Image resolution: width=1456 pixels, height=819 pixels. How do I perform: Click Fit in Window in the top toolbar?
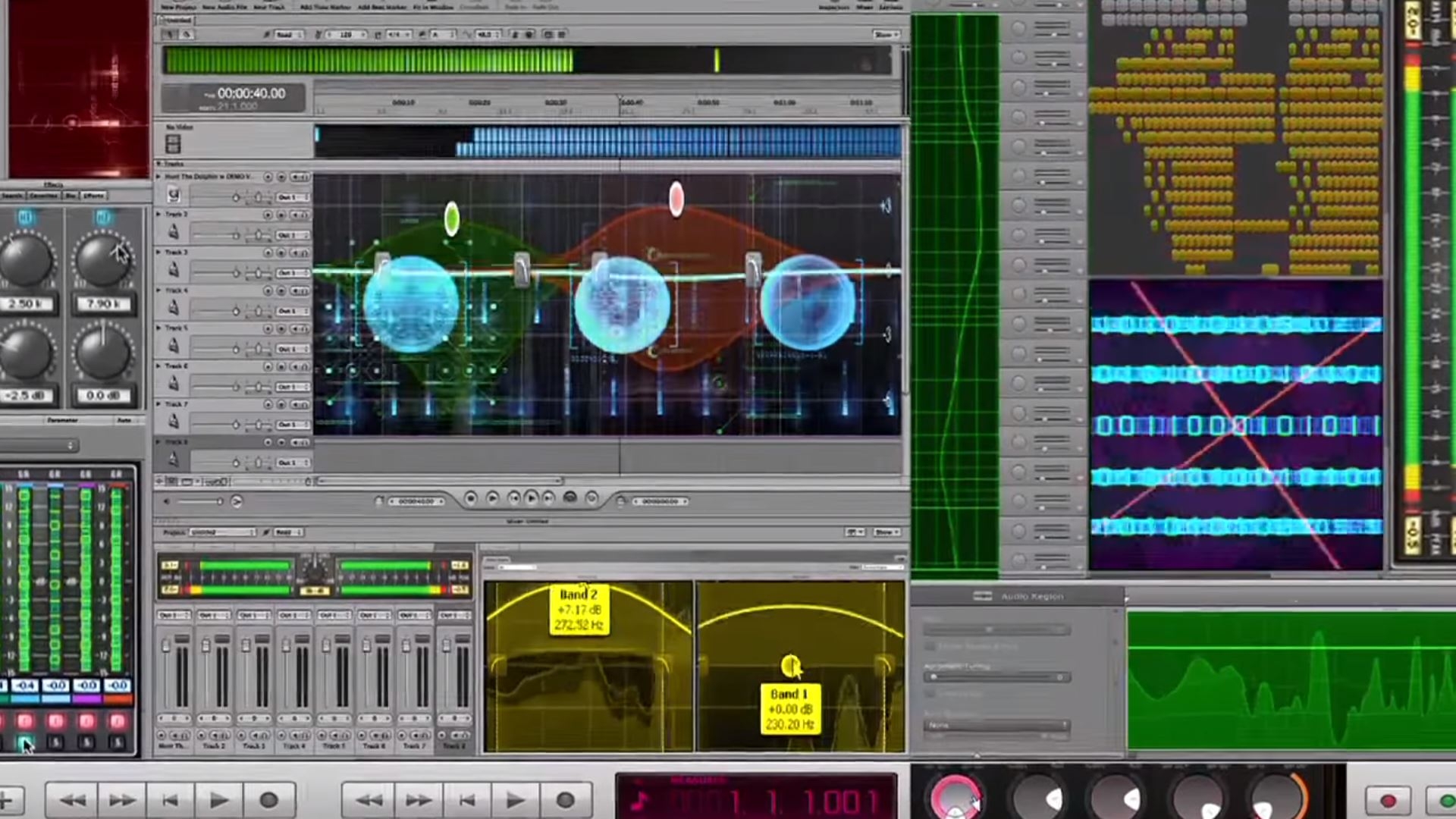431,7
